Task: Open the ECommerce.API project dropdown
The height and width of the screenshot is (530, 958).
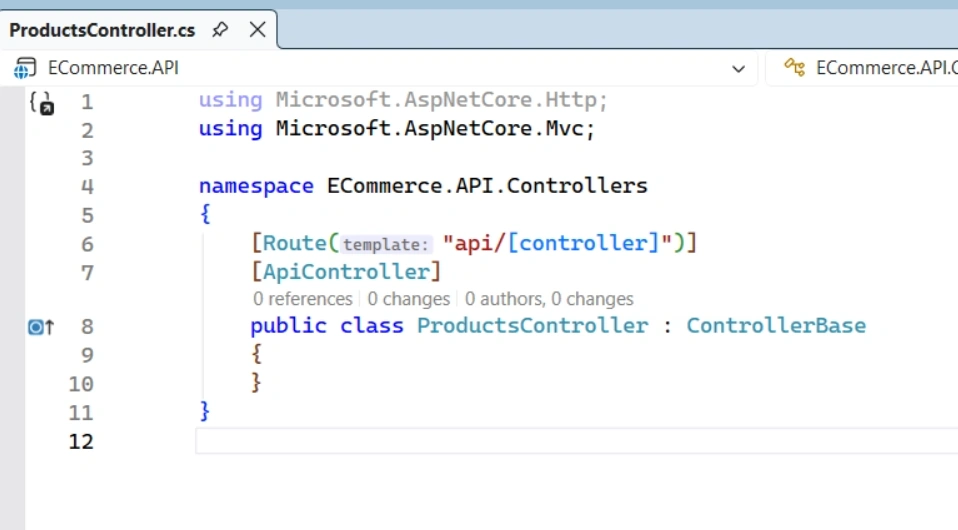Action: click(x=739, y=68)
